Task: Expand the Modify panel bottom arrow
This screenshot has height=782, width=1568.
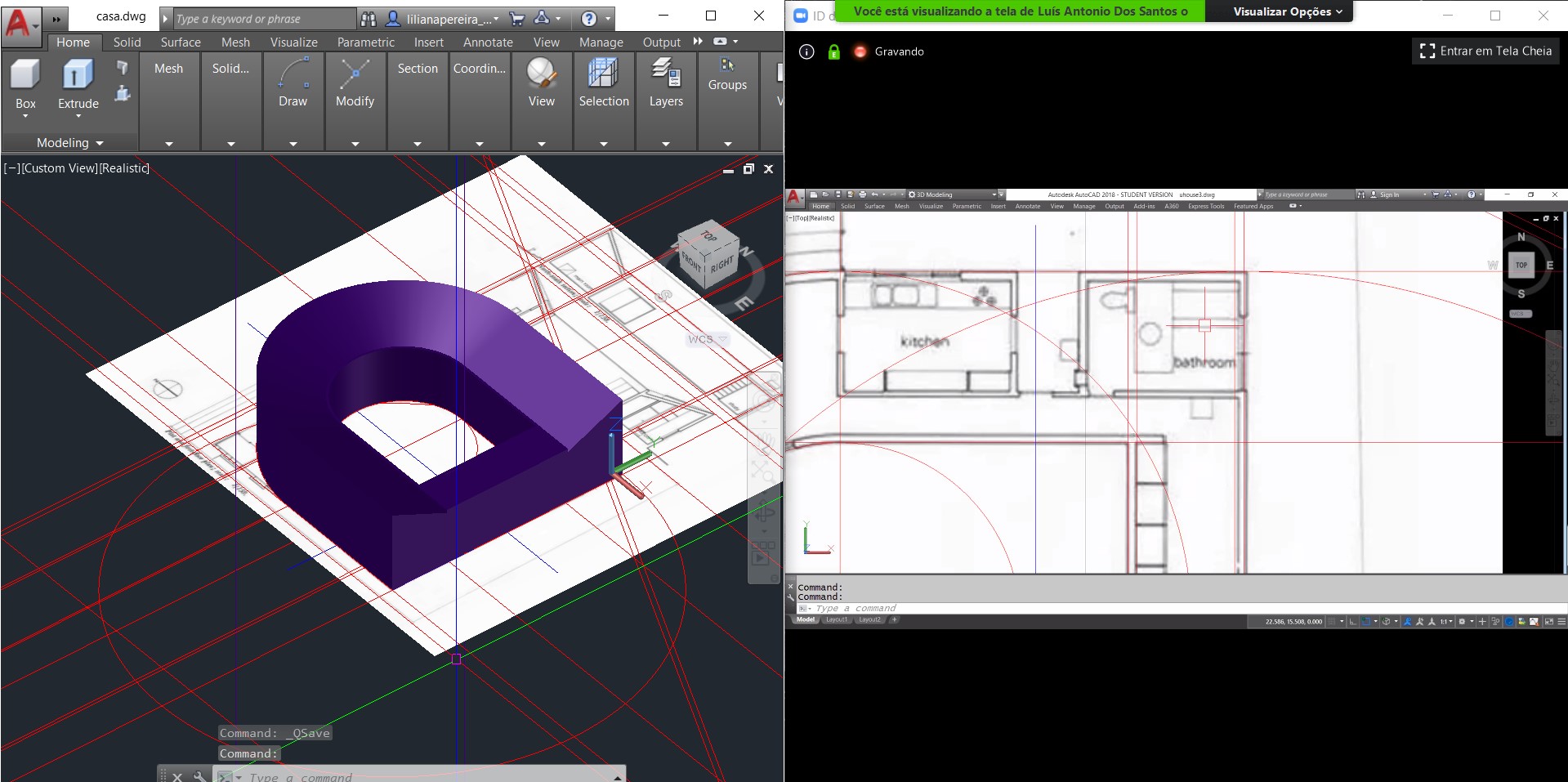Action: 355,144
